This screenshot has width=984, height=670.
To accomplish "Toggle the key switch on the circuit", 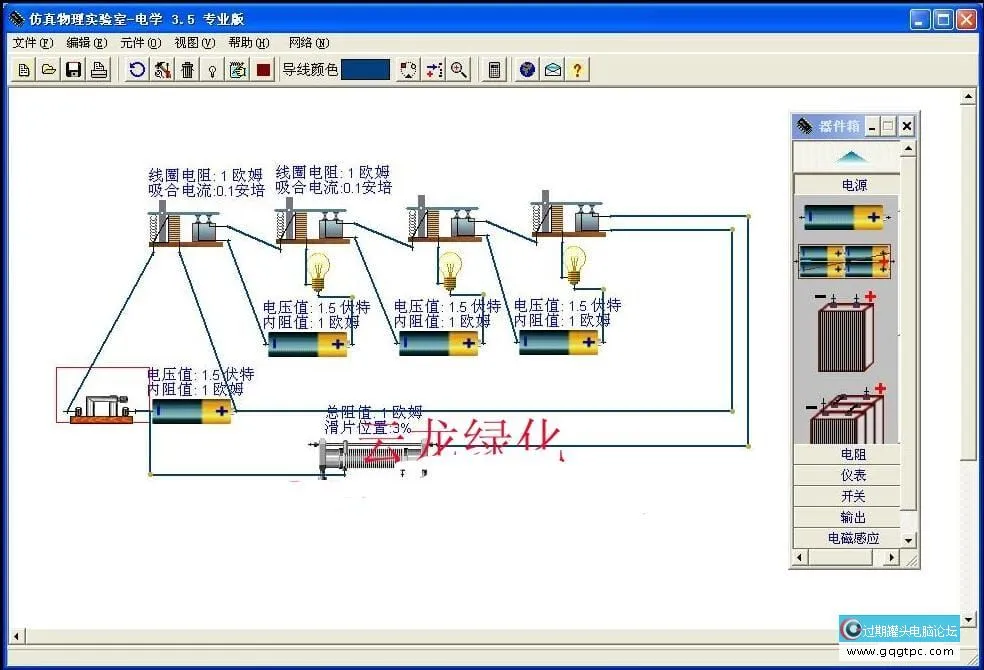I will click(x=96, y=408).
